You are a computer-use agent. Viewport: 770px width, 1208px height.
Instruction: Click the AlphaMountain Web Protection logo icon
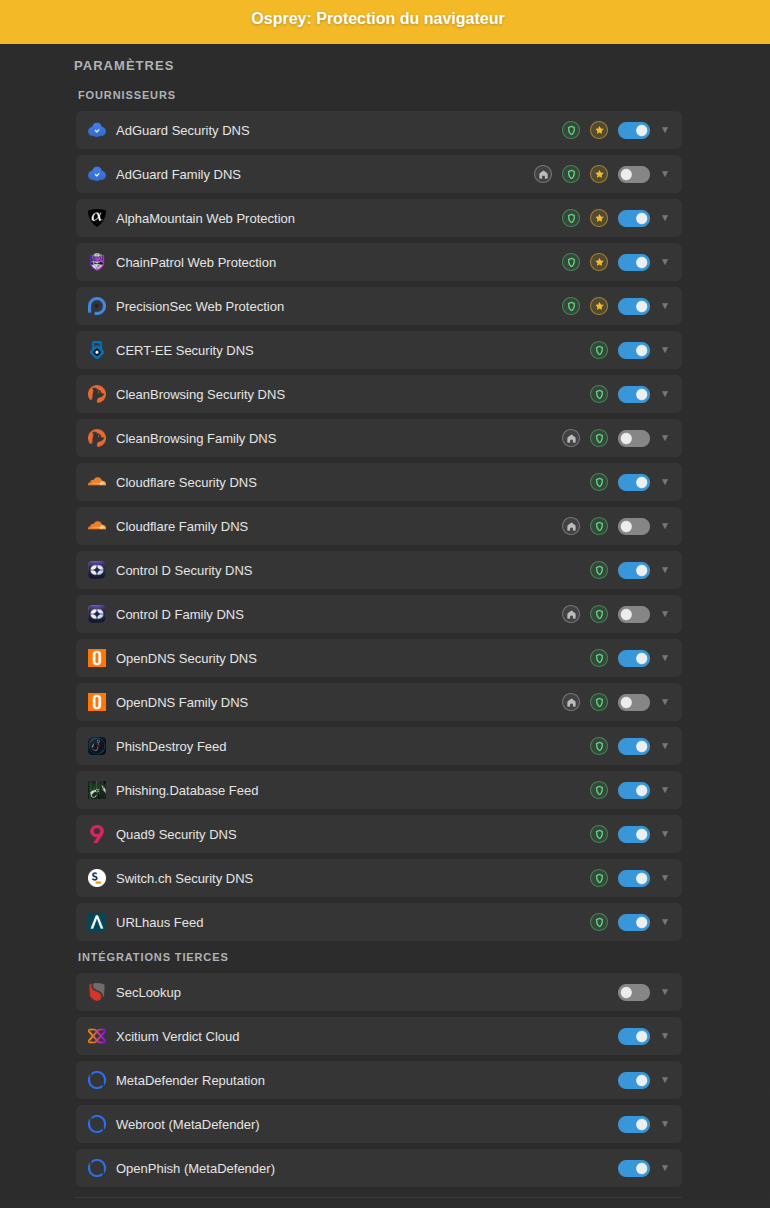97,218
